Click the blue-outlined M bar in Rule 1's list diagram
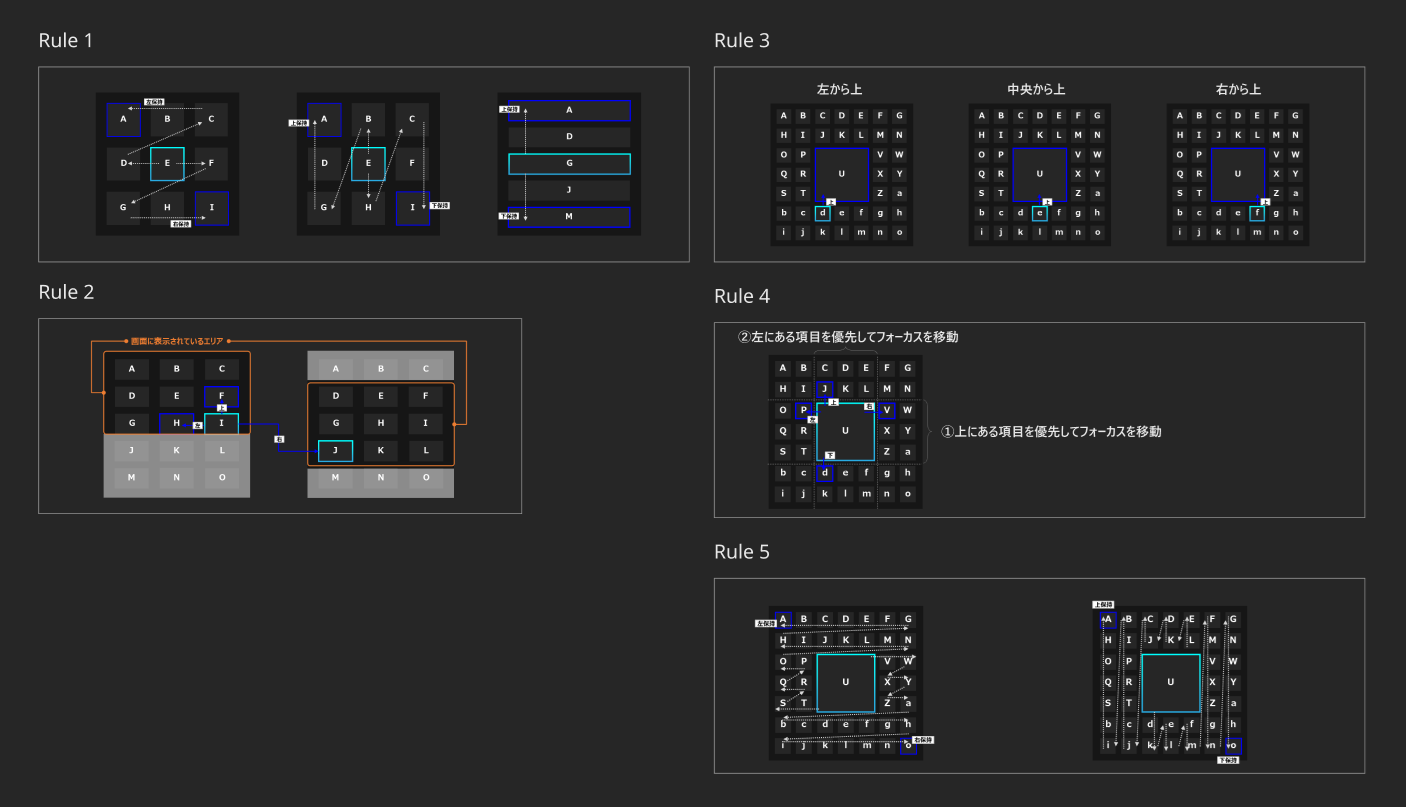This screenshot has height=807, width=1406. pyautogui.click(x=569, y=217)
